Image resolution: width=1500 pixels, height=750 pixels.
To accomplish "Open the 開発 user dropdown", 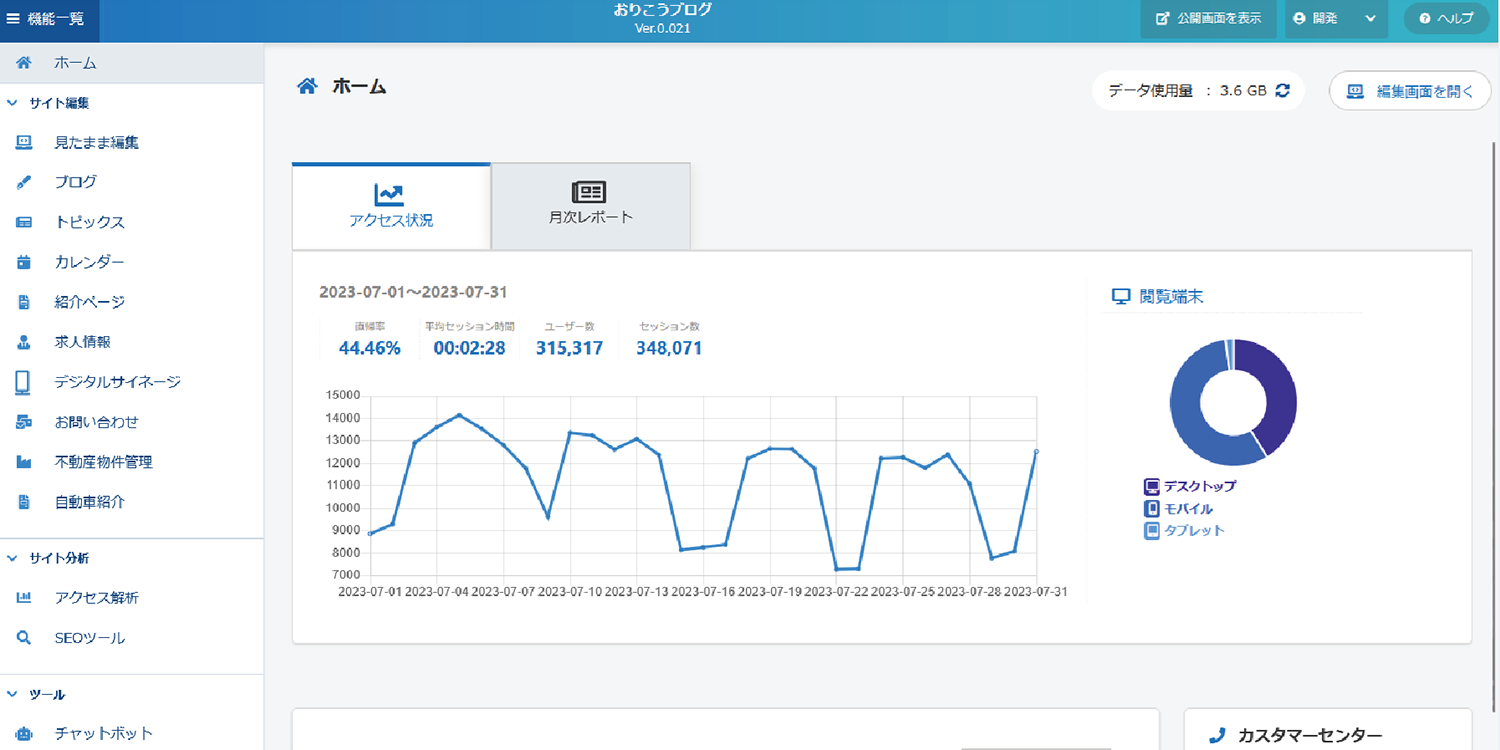I will point(1336,19).
